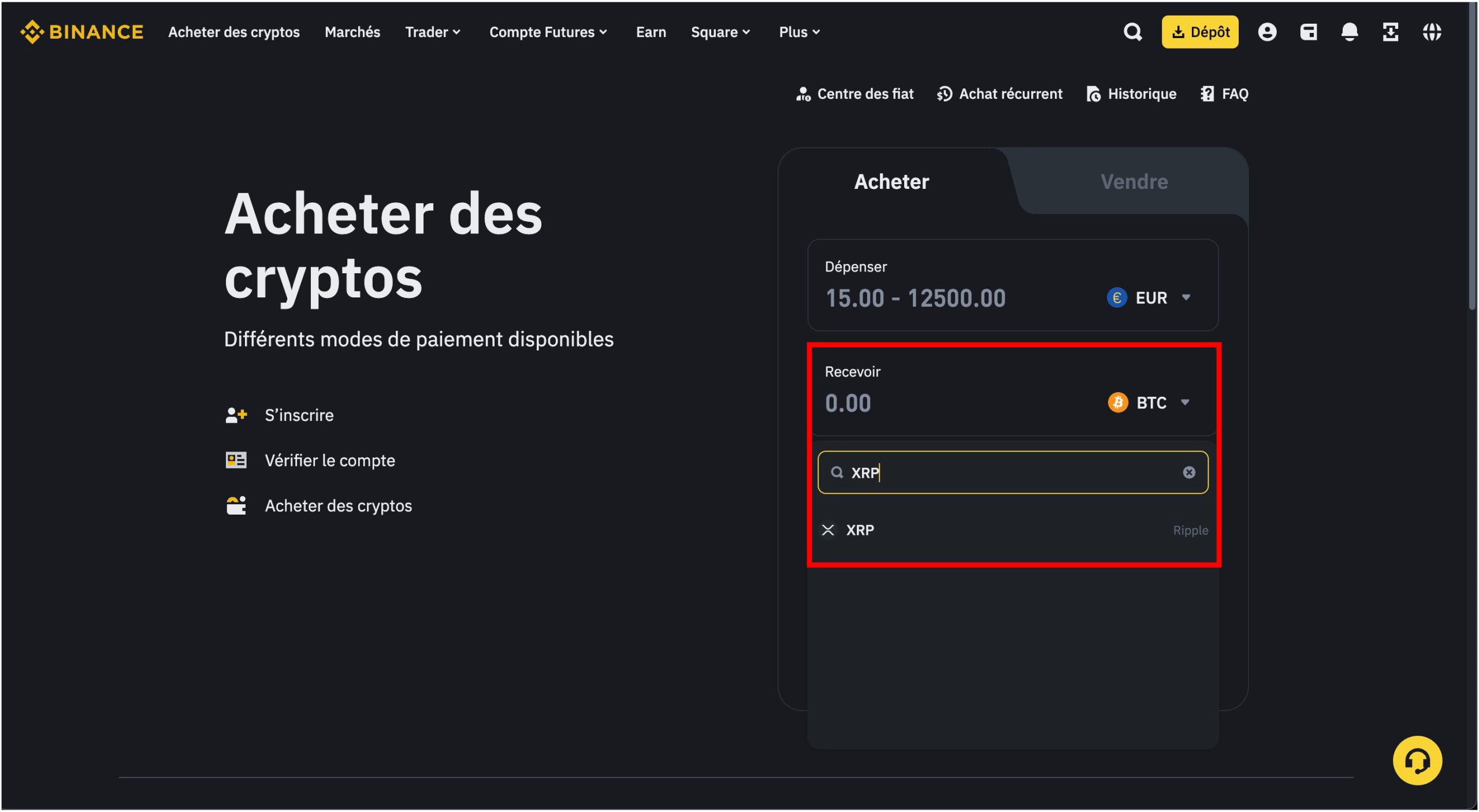This screenshot has width=1479, height=812.
Task: Open the user profile icon
Action: 1266,32
